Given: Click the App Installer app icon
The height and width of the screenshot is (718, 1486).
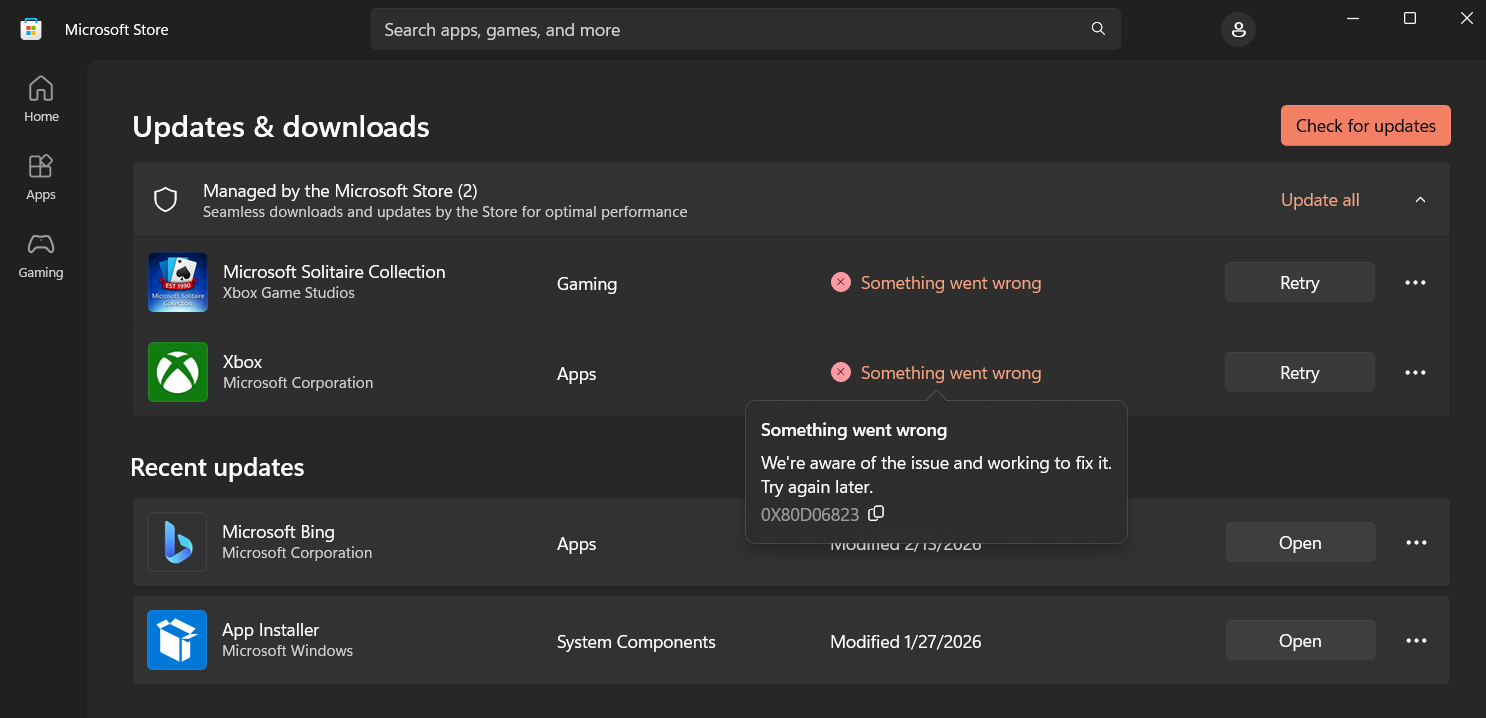Looking at the screenshot, I should click(x=177, y=640).
